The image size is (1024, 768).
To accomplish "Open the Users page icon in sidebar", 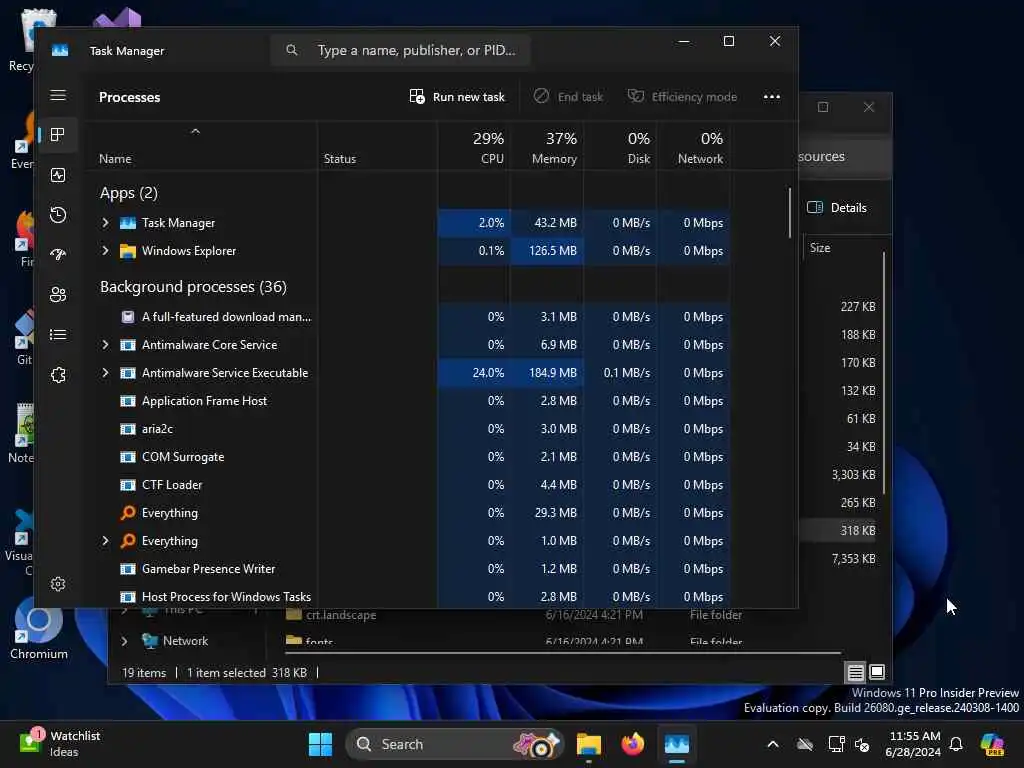I will [x=58, y=295].
